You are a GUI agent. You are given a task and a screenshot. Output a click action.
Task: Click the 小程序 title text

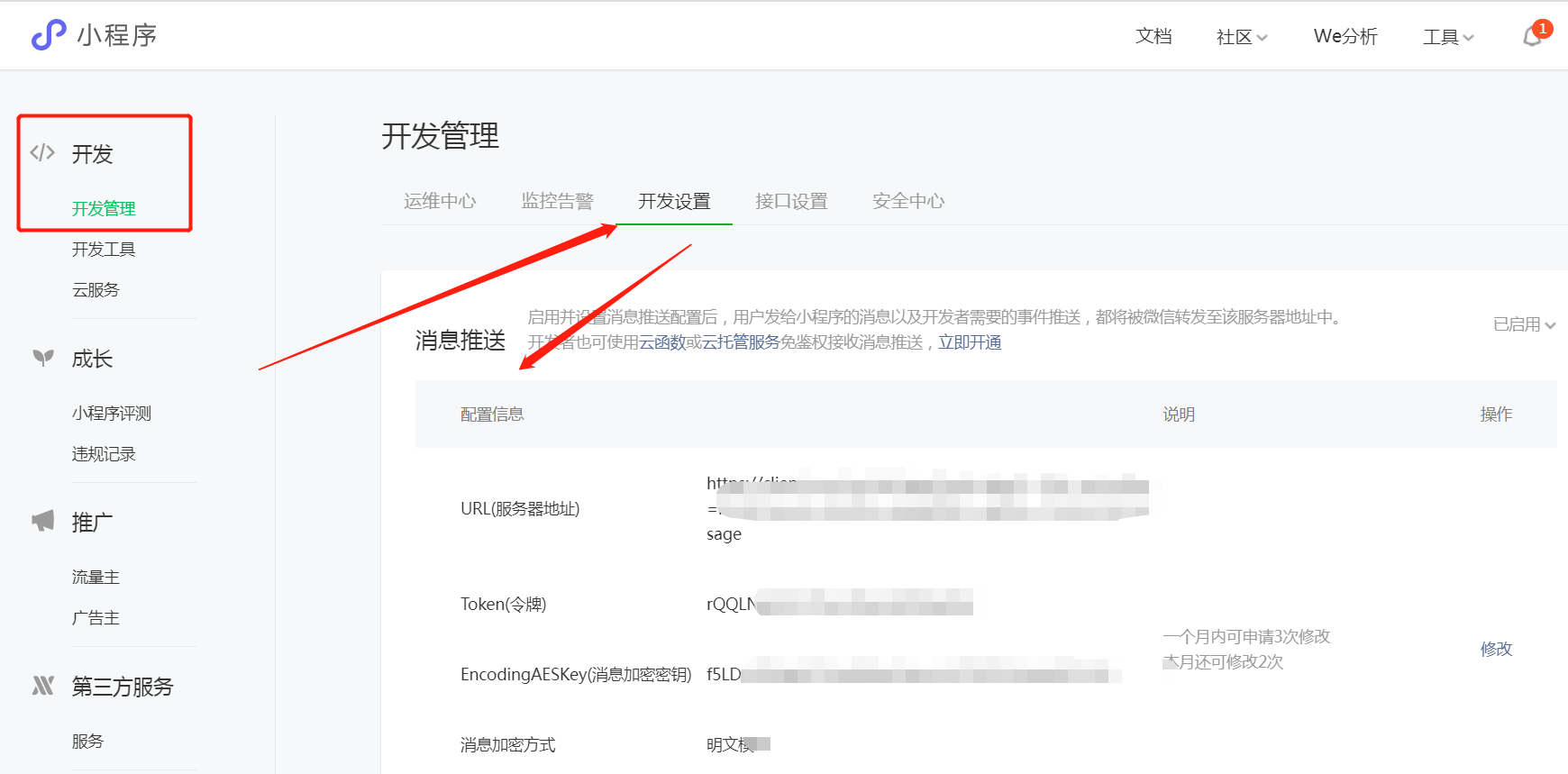point(117,35)
